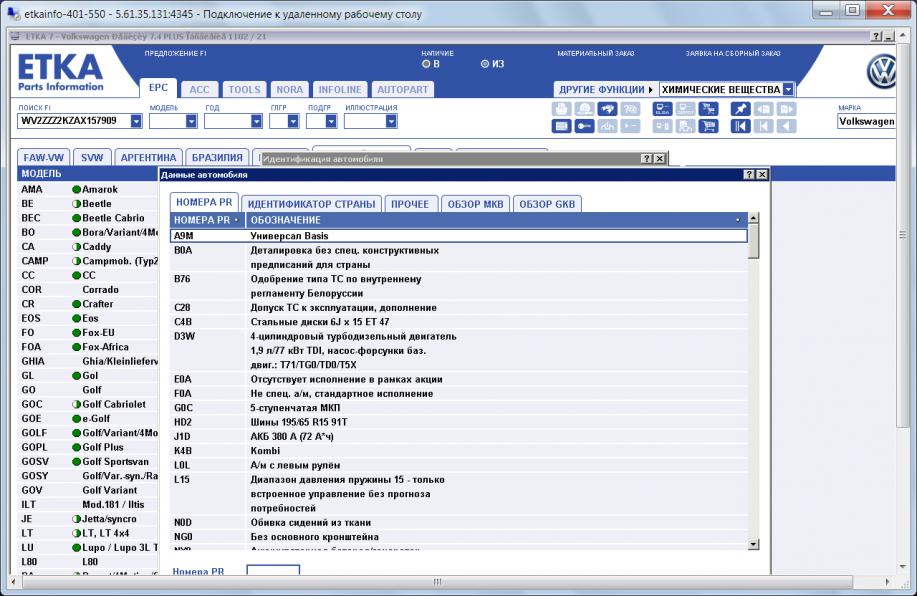
Task: Open the ПРОЧЕЕ tab
Action: (x=410, y=204)
